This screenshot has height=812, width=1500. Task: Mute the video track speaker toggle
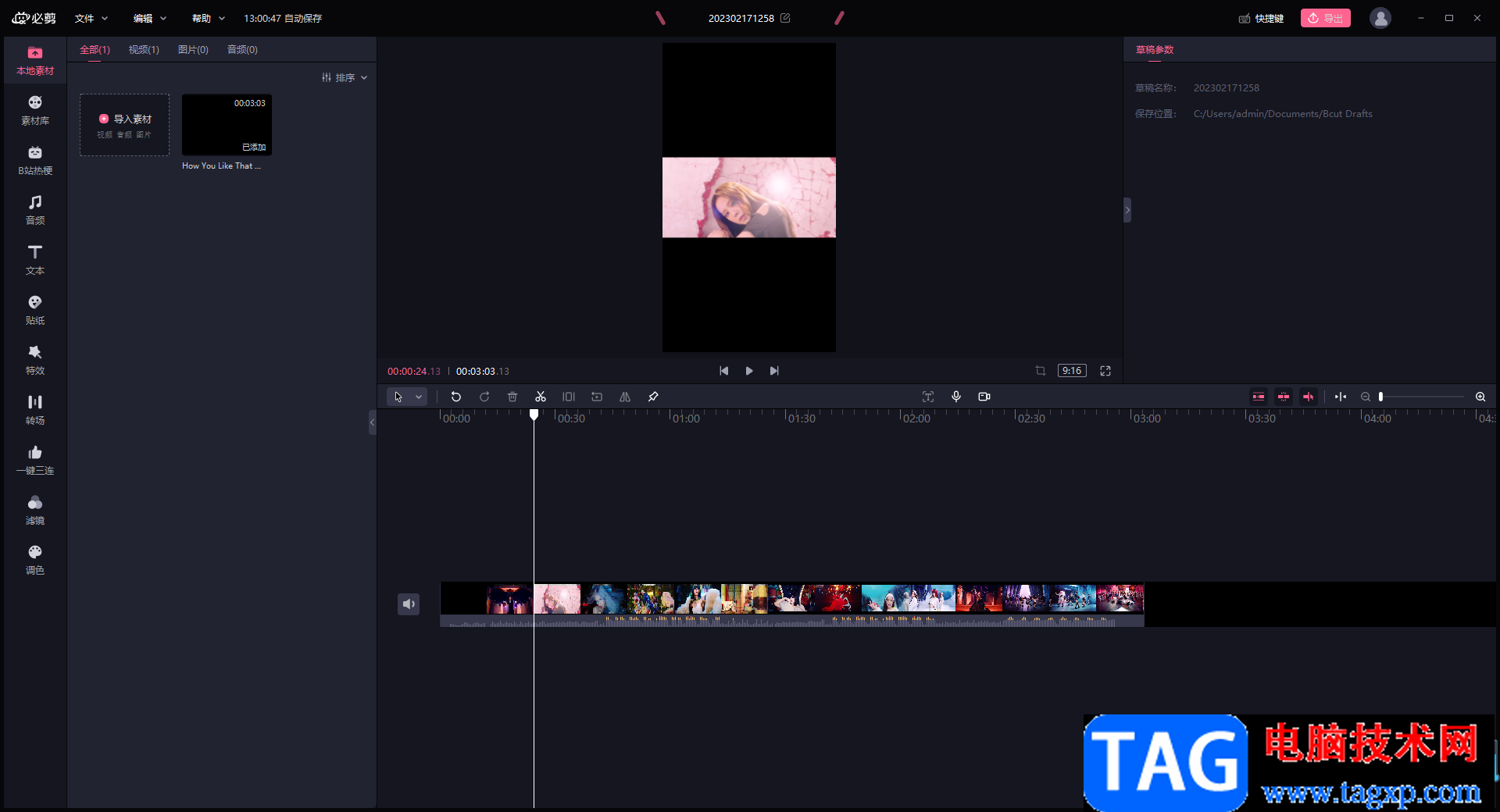pos(409,604)
